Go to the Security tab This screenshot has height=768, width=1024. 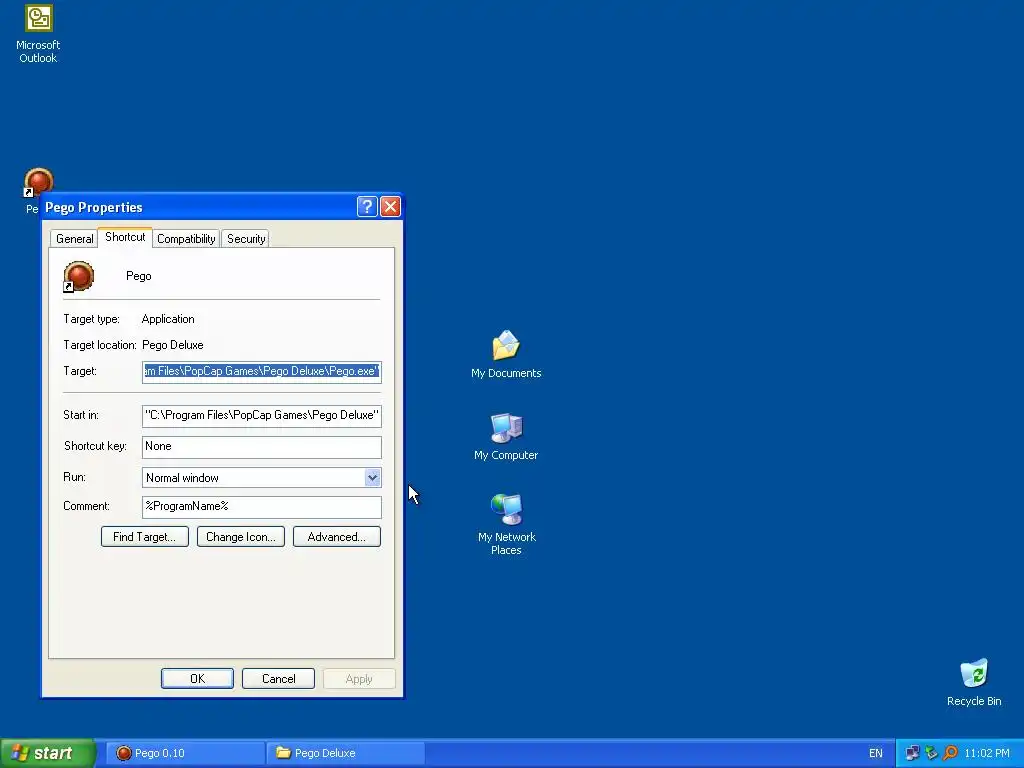pyautogui.click(x=246, y=239)
